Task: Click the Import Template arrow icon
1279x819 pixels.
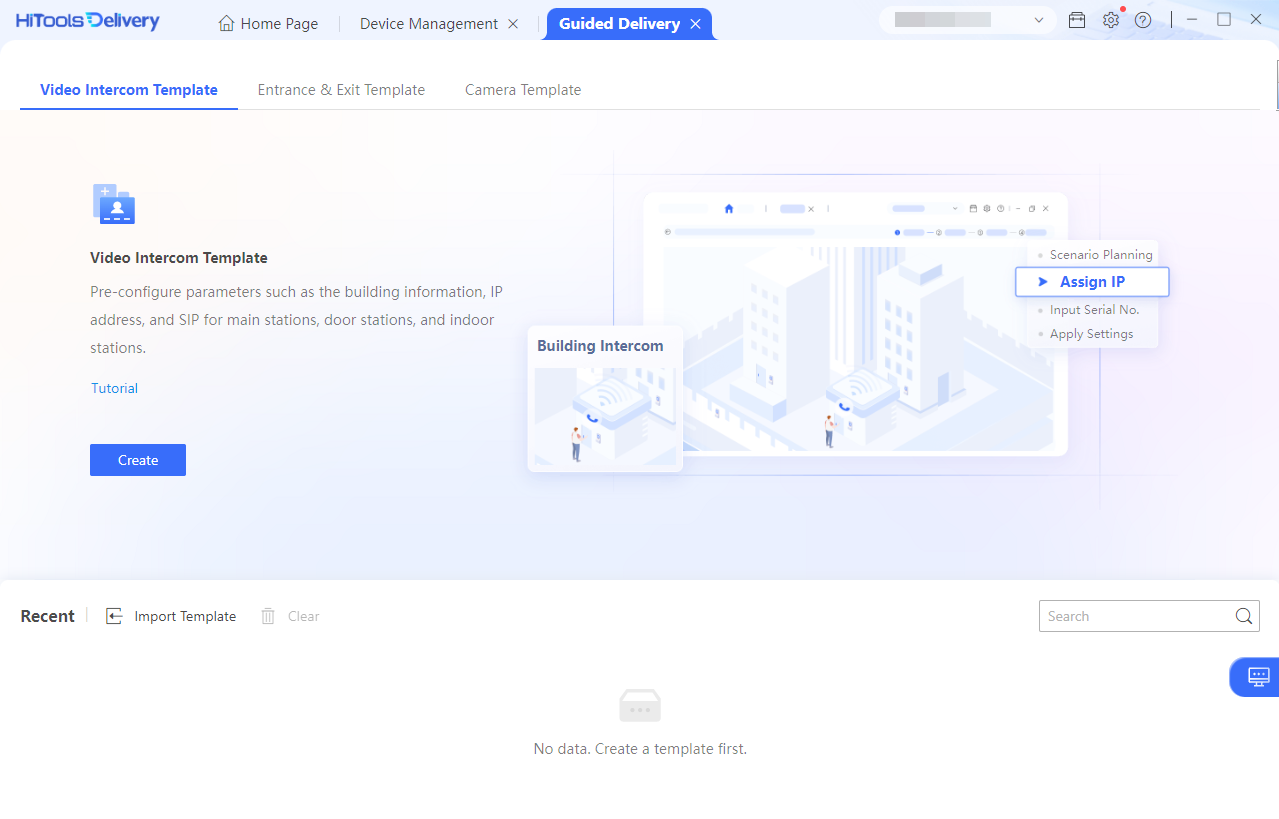Action: pos(115,616)
